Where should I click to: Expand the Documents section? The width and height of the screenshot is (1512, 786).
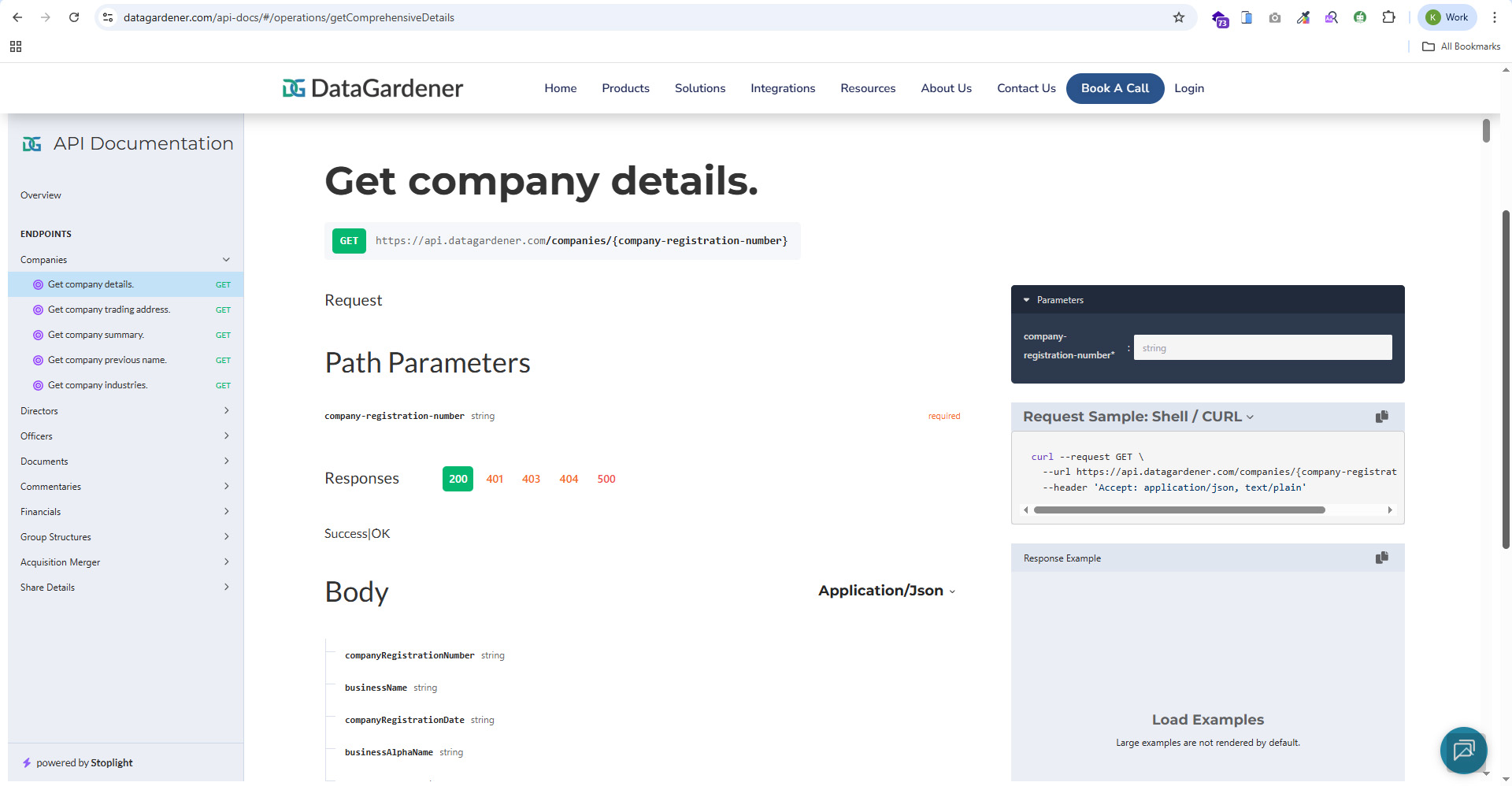(x=226, y=461)
